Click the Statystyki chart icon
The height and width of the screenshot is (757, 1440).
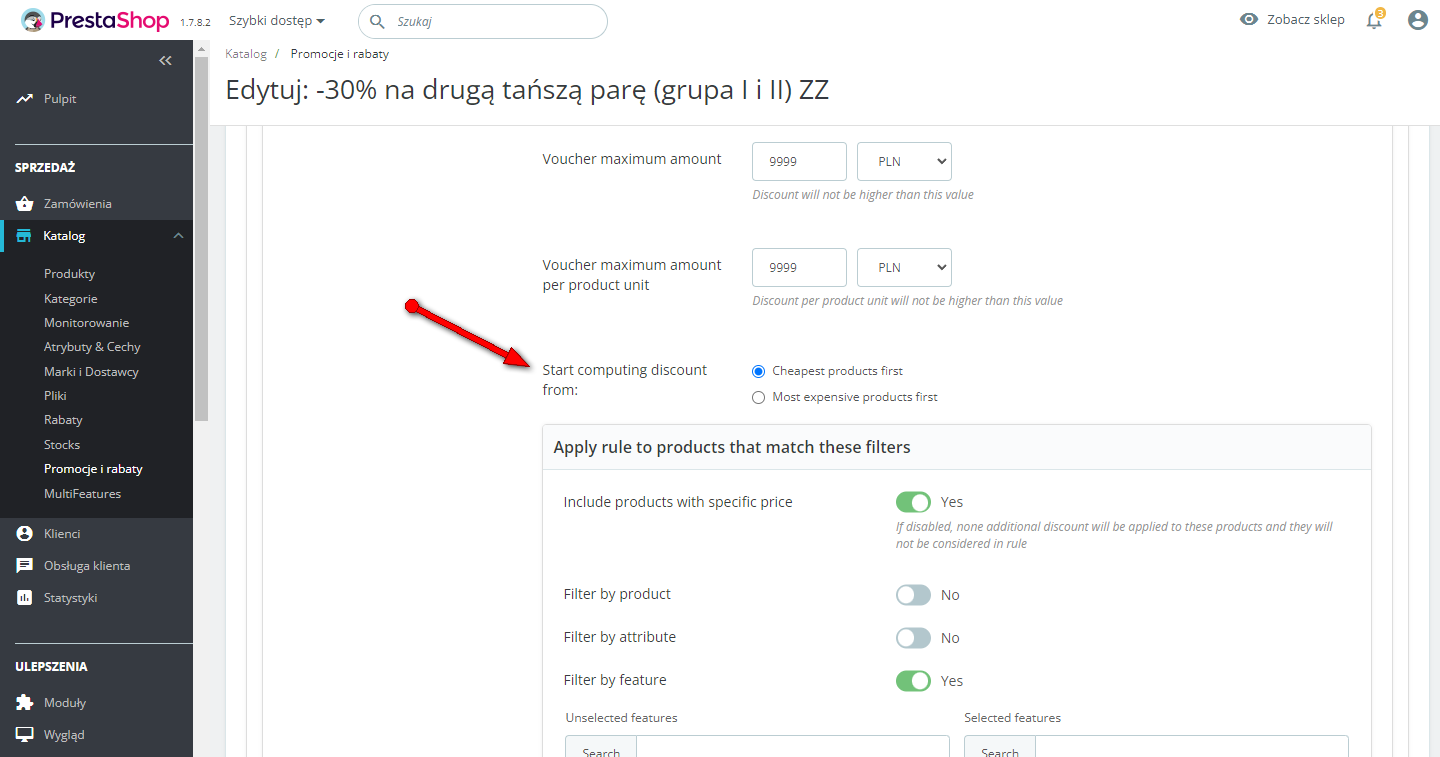25,598
